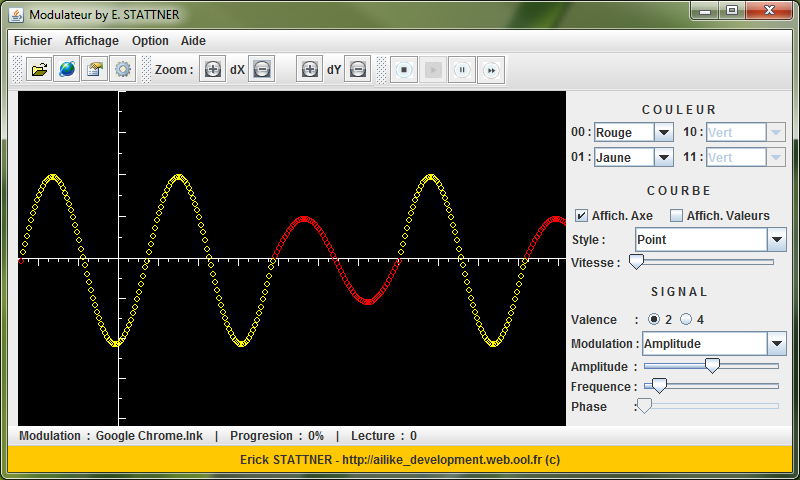Click the export image icon
Viewport: 800px width, 480px height.
click(94, 69)
